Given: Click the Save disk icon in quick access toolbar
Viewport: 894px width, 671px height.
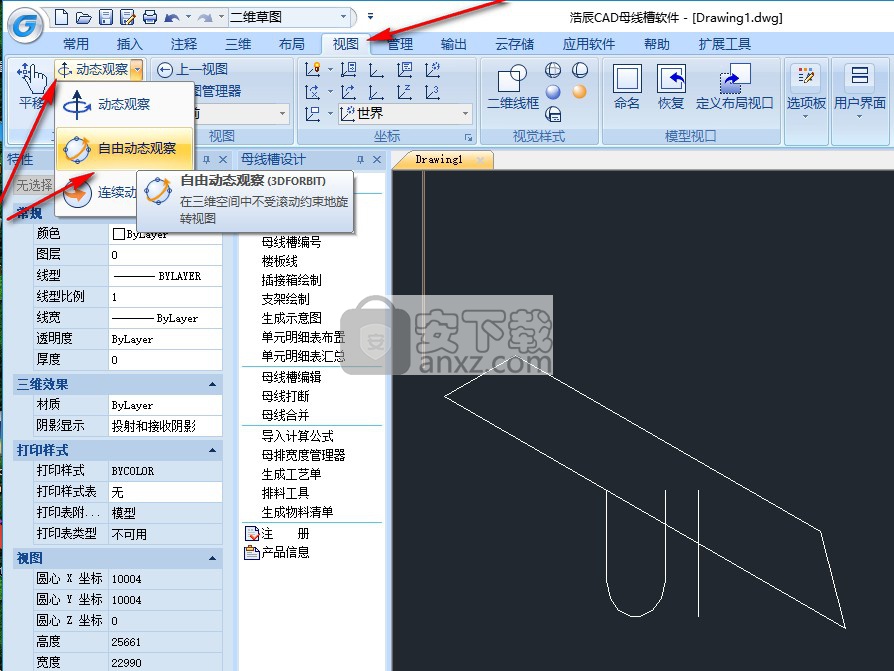Looking at the screenshot, I should point(105,17).
